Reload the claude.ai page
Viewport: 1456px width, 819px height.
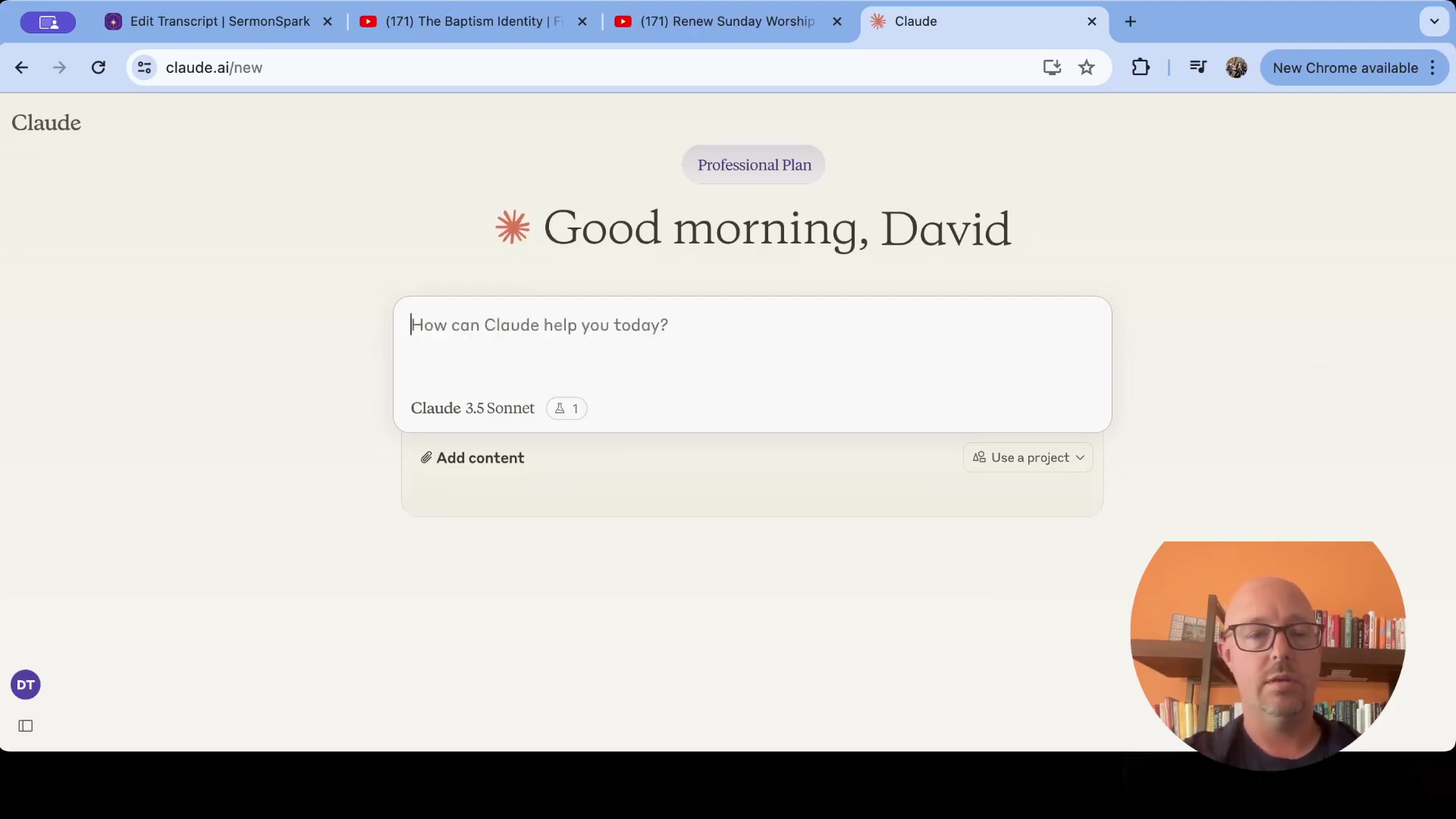tap(99, 67)
